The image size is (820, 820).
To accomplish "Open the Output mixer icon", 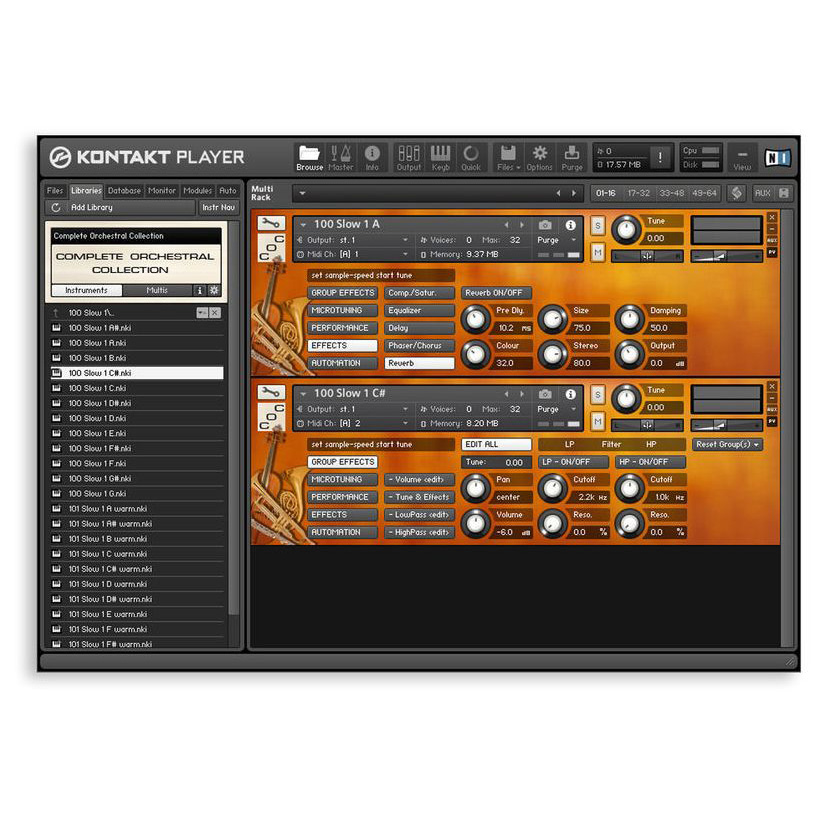I will click(408, 158).
